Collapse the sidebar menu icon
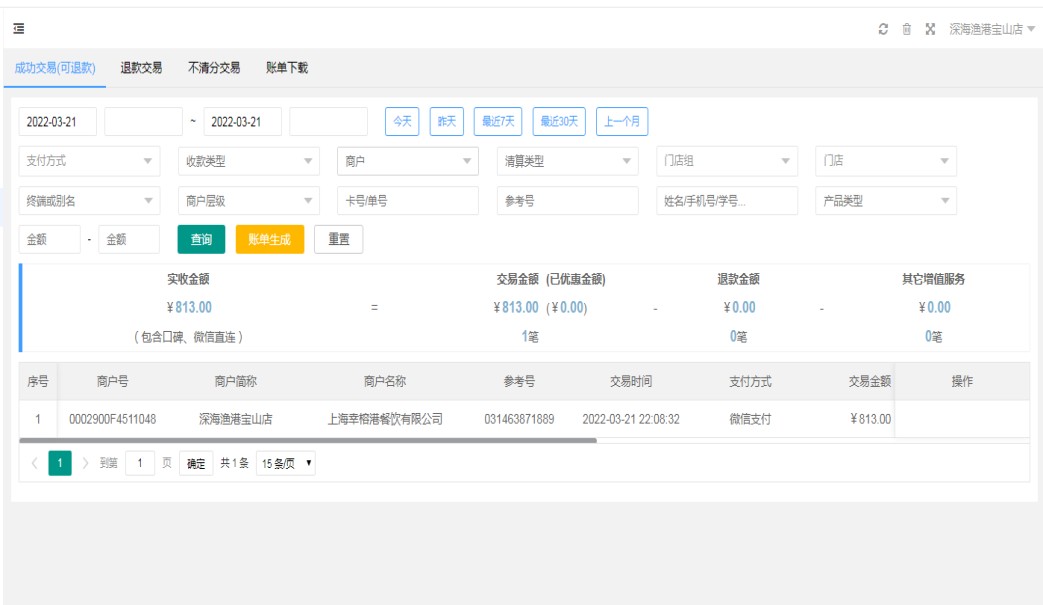 (x=19, y=29)
